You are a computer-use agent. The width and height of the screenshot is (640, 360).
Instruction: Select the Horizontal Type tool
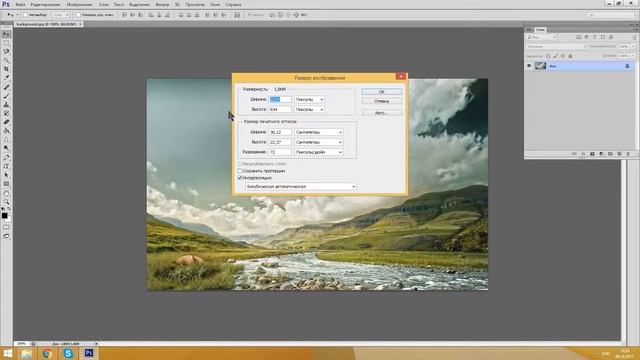coord(6,166)
